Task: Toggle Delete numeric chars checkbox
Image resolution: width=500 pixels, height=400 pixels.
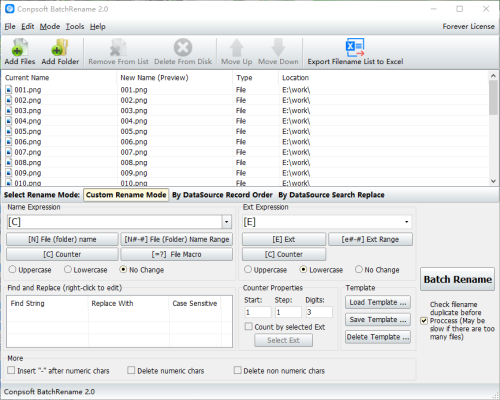Action: click(x=131, y=370)
